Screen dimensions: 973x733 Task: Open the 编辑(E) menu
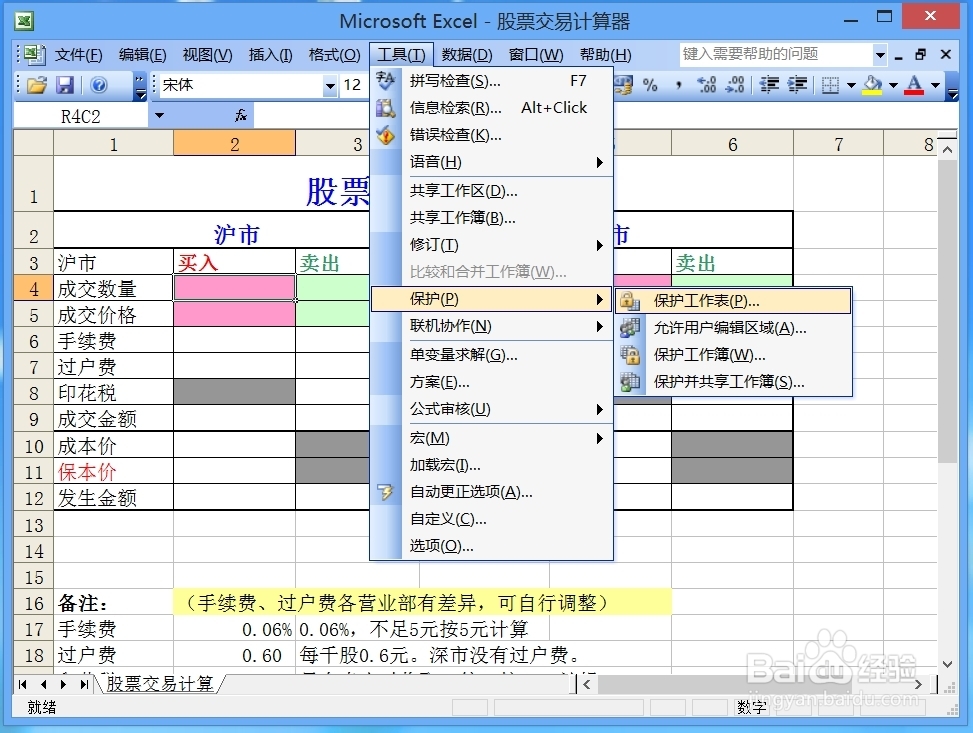click(143, 55)
